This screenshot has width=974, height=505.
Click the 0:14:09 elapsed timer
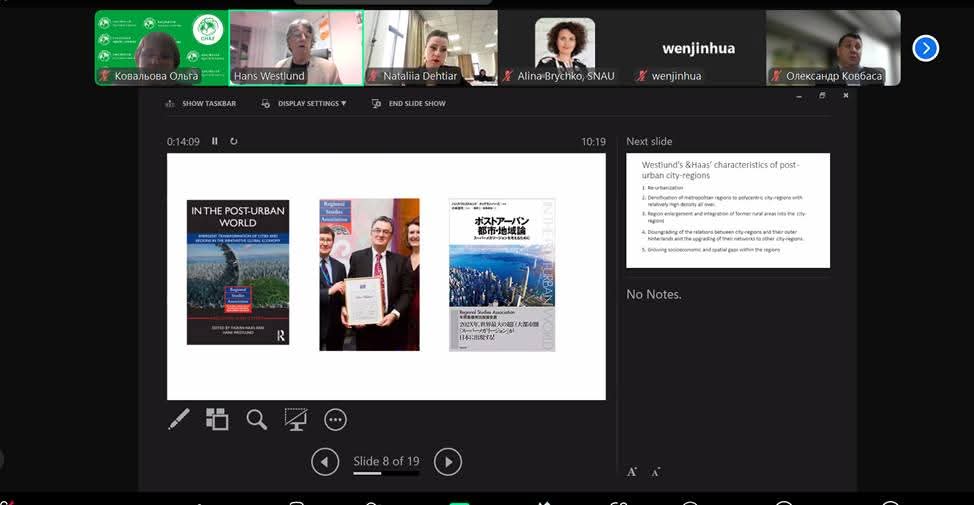(183, 142)
